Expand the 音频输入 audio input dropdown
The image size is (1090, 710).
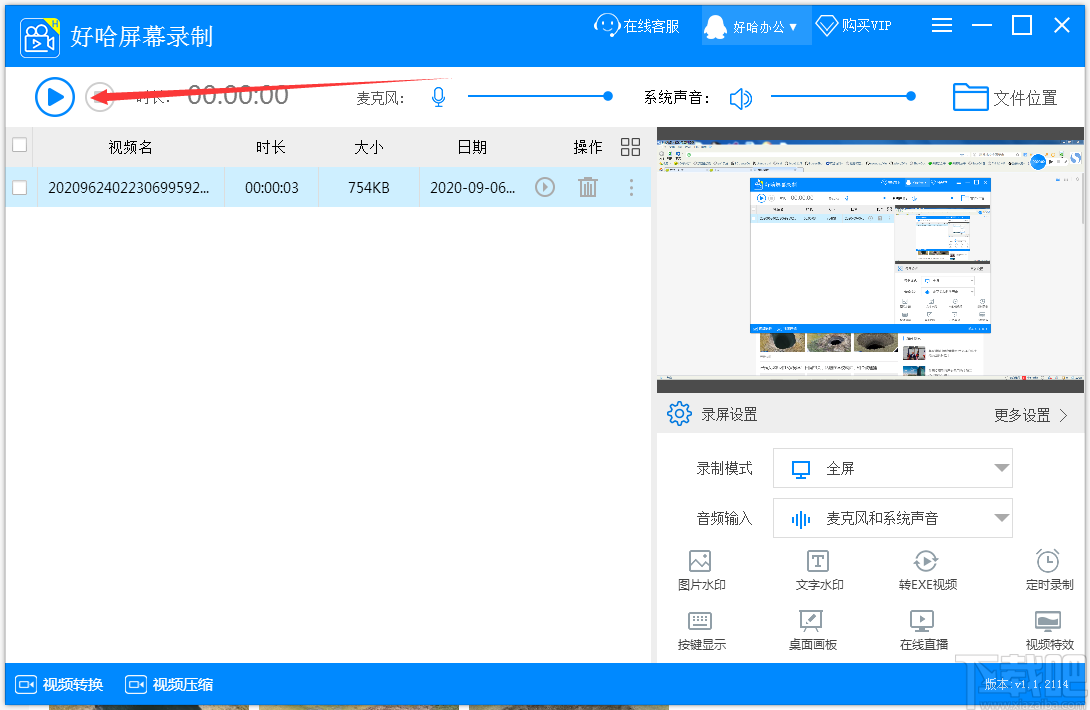[891, 518]
